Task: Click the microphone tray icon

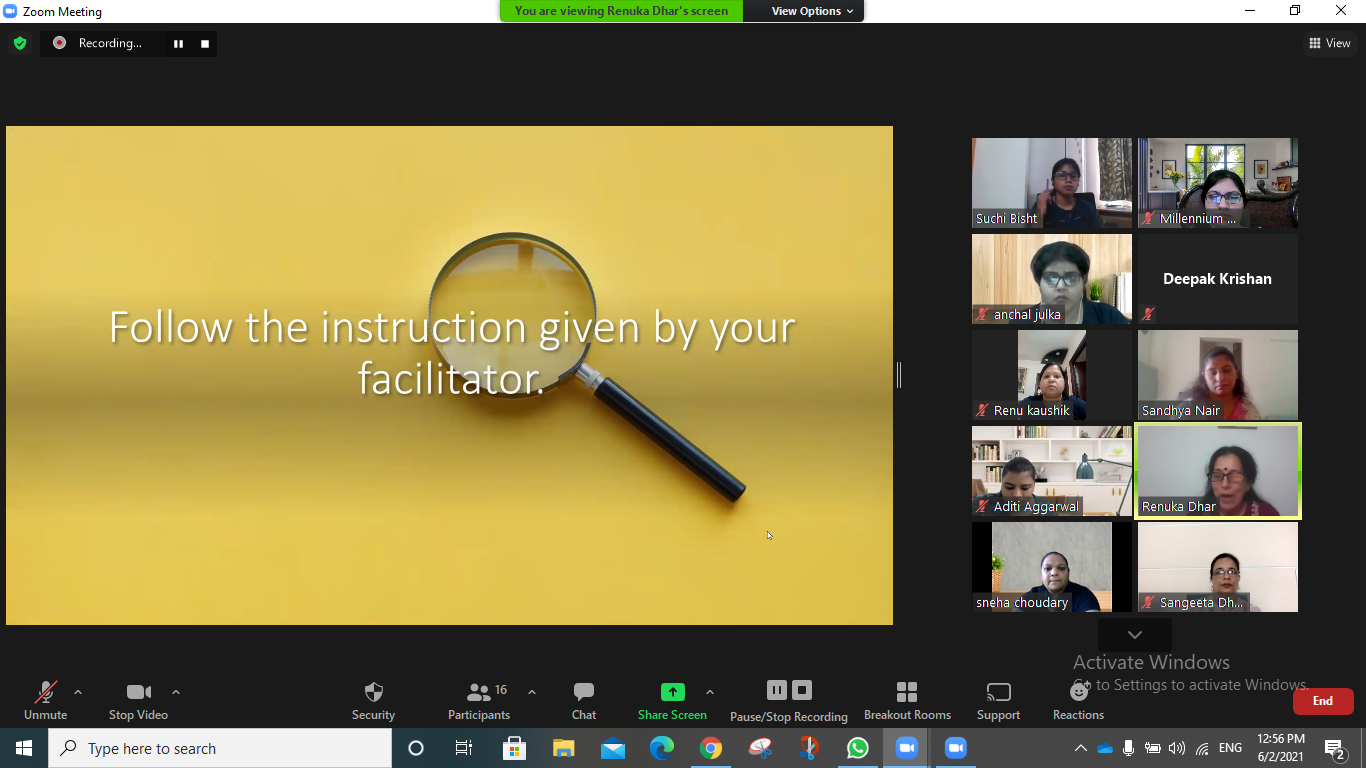Action: (1129, 748)
